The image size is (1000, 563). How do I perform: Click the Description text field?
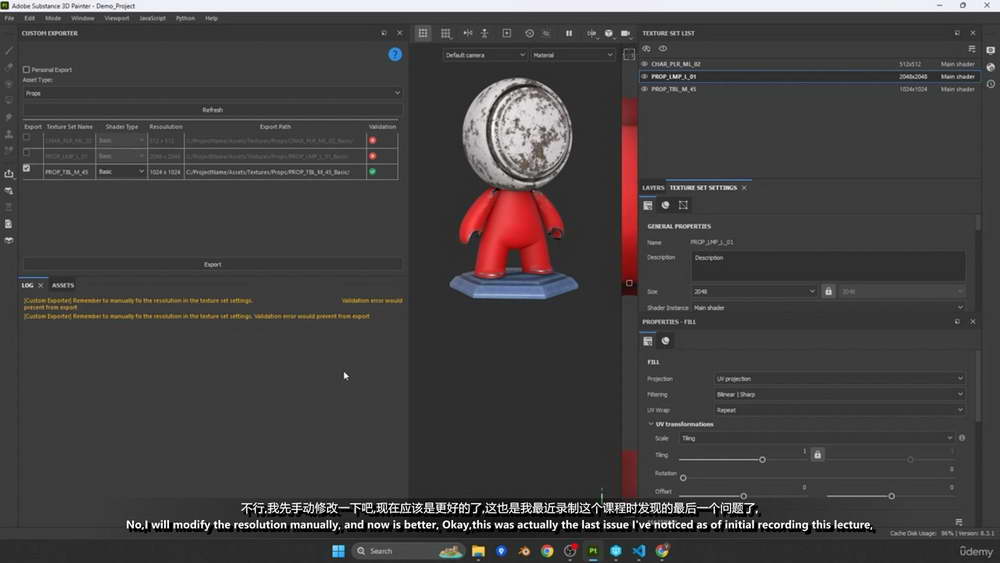tap(828, 266)
